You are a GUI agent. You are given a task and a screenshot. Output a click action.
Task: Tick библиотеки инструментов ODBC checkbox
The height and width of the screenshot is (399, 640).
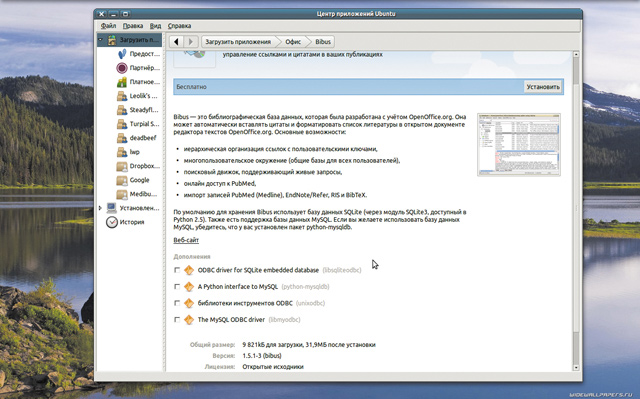click(177, 303)
